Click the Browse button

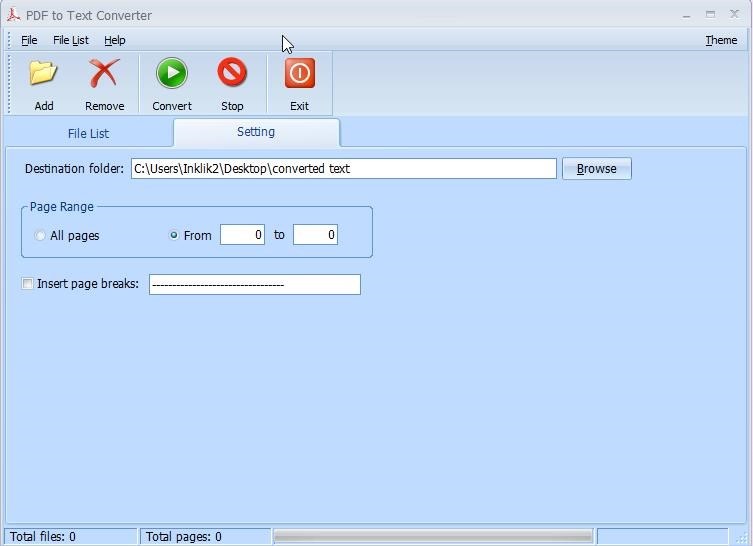(x=596, y=169)
